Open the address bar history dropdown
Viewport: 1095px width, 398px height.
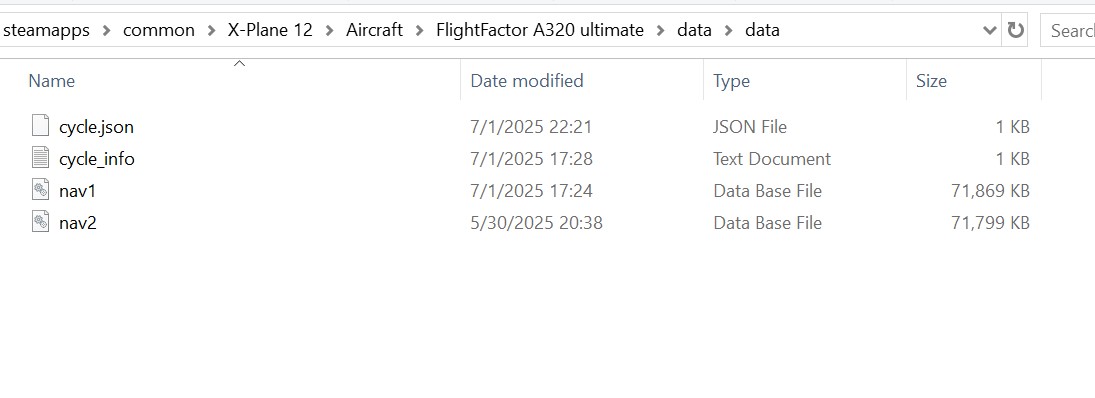tap(990, 30)
